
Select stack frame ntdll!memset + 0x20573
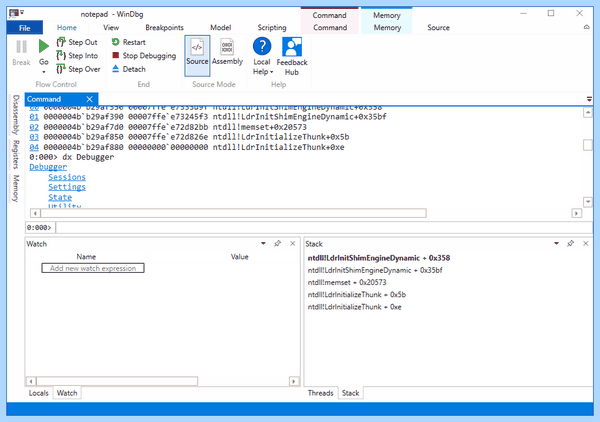347,282
